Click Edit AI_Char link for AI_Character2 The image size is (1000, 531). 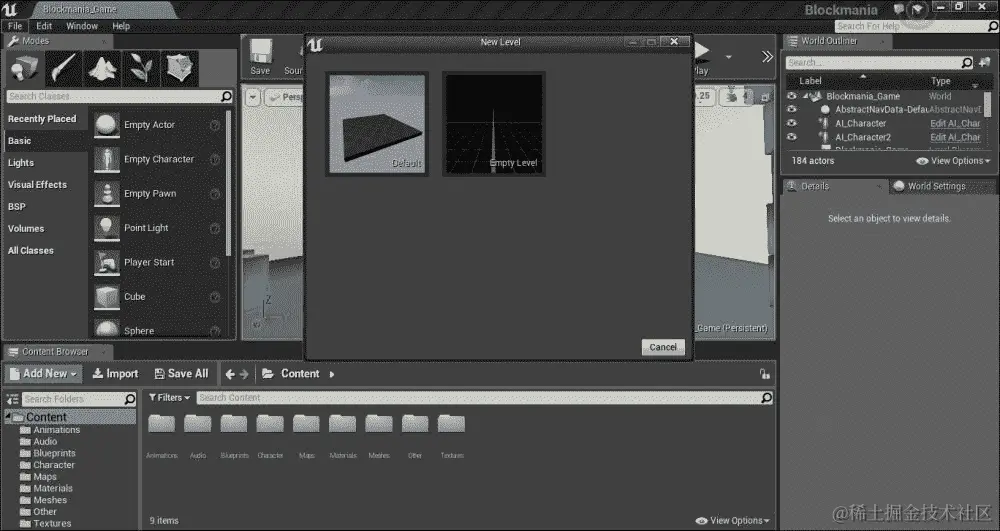point(955,137)
